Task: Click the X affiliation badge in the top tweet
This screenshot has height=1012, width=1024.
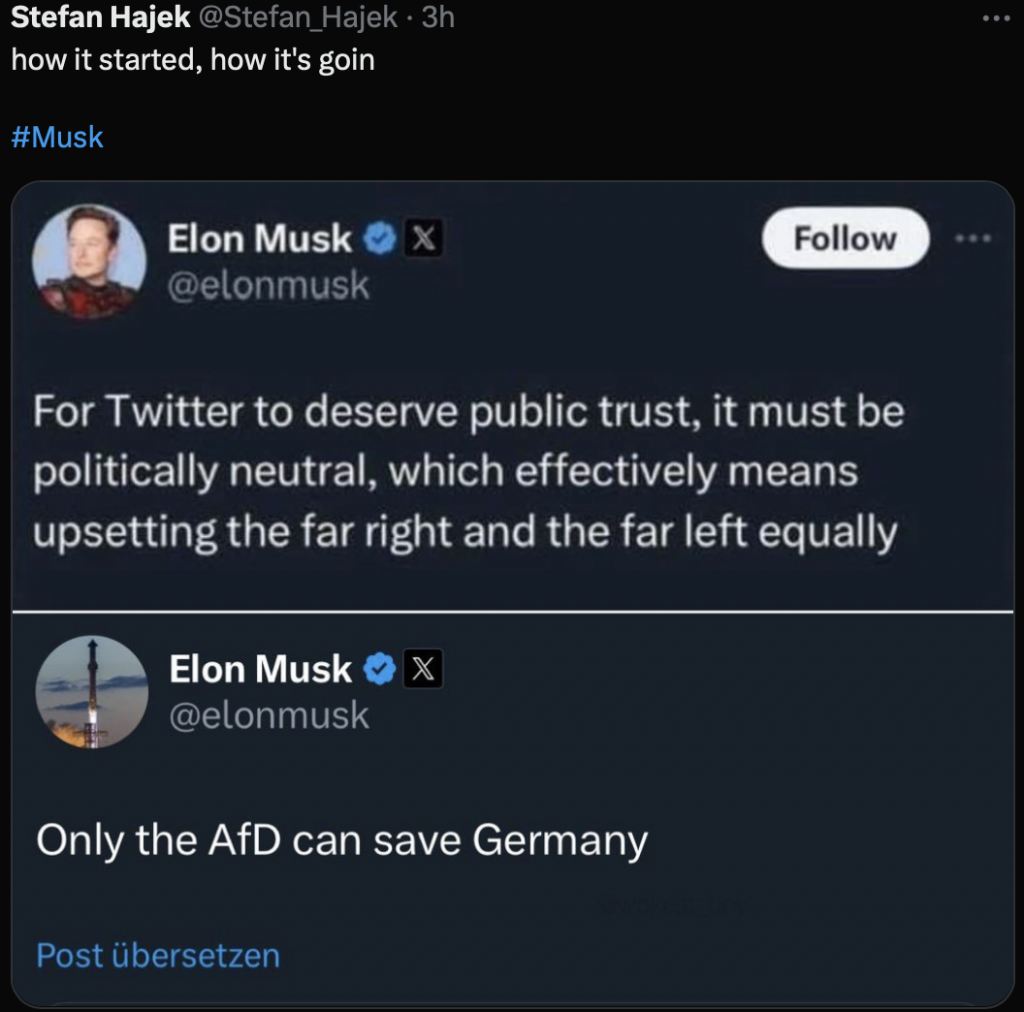Action: 423,239
